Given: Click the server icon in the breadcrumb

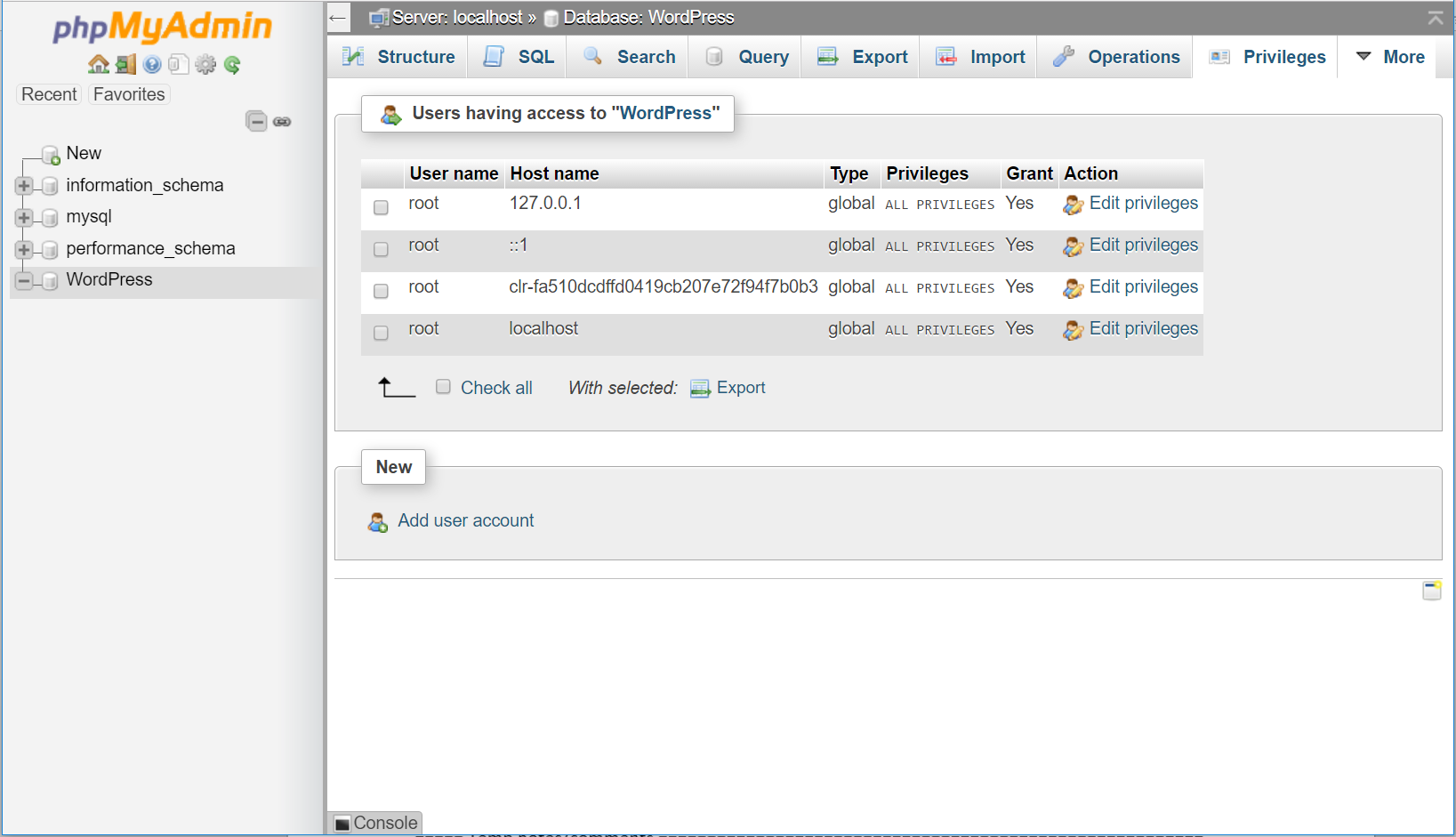Looking at the screenshot, I should click(379, 18).
